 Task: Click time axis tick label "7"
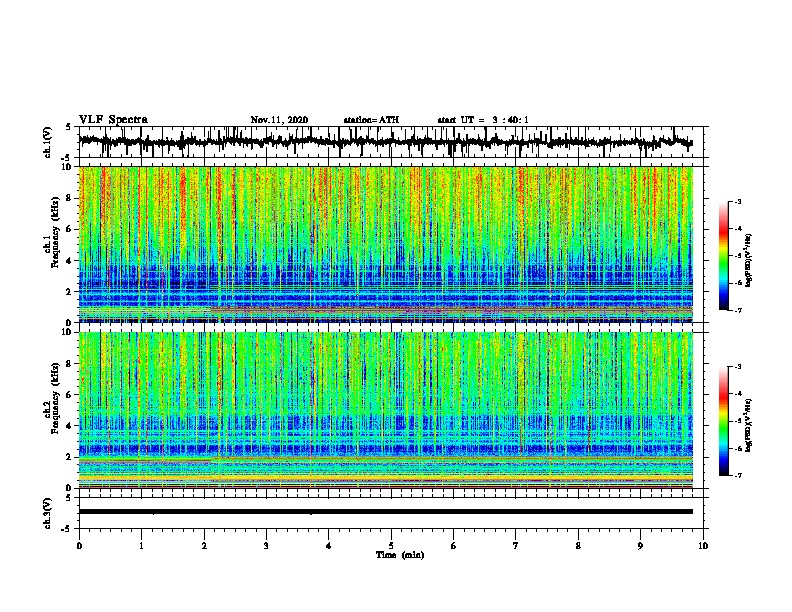[516, 546]
